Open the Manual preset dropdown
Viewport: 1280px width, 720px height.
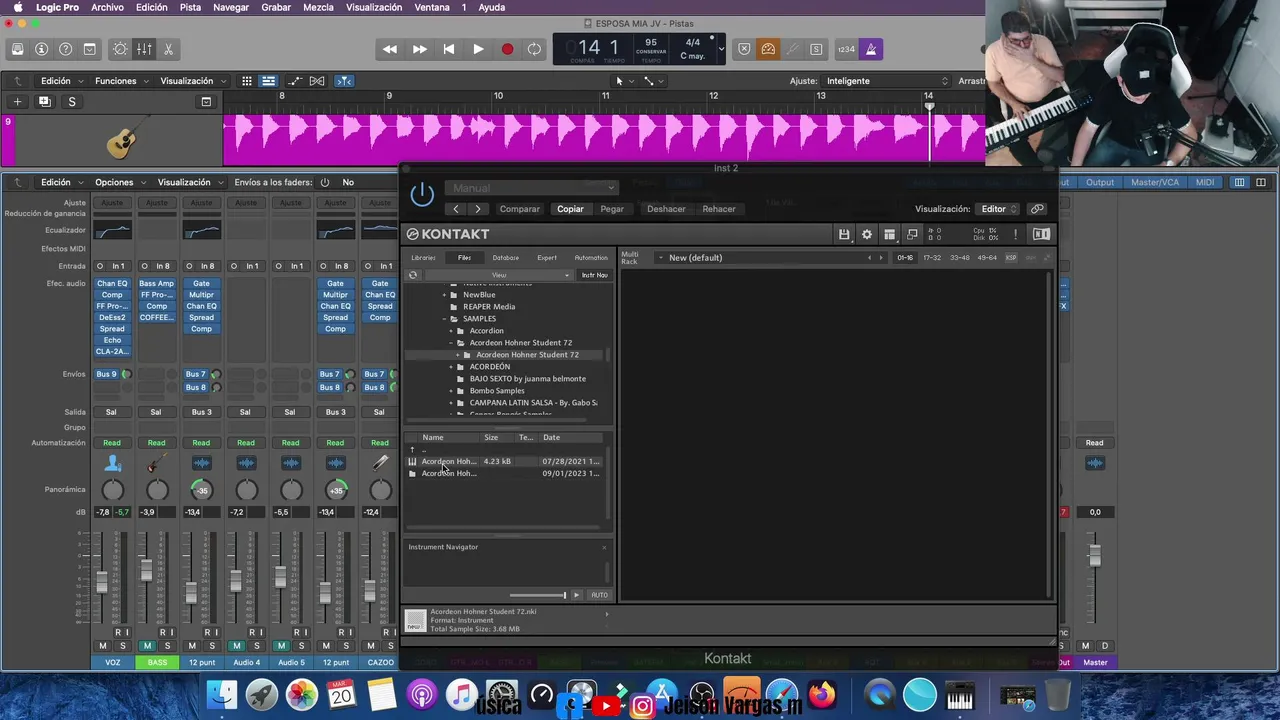pos(530,188)
